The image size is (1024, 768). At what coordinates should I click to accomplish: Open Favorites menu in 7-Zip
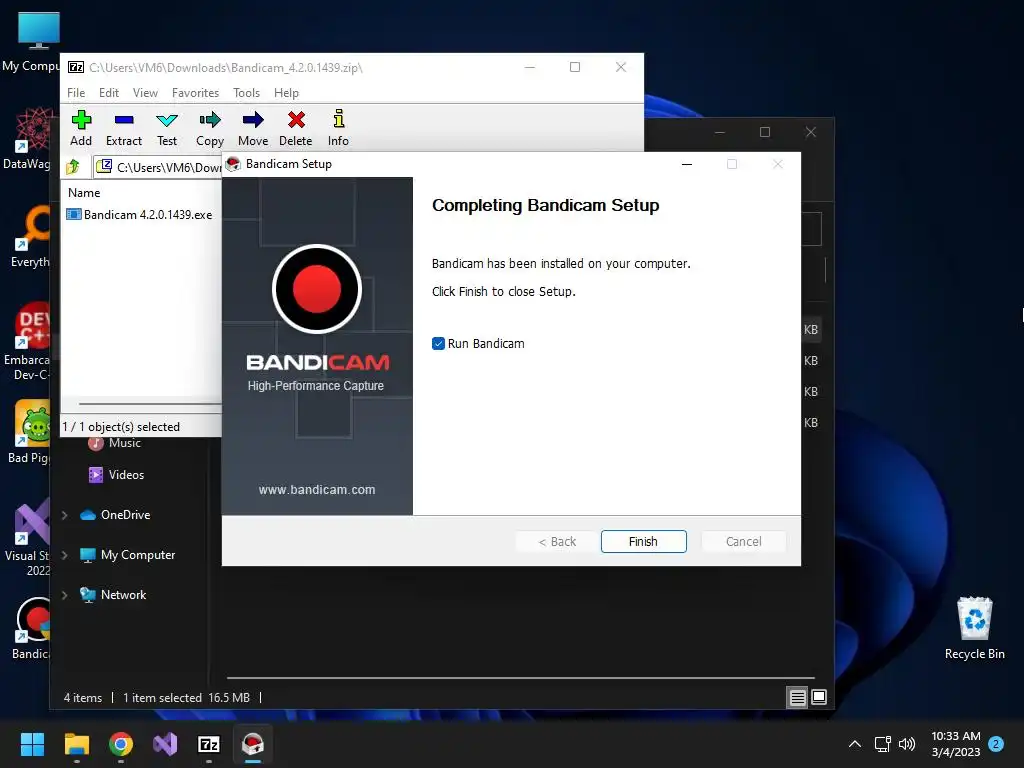pos(195,93)
